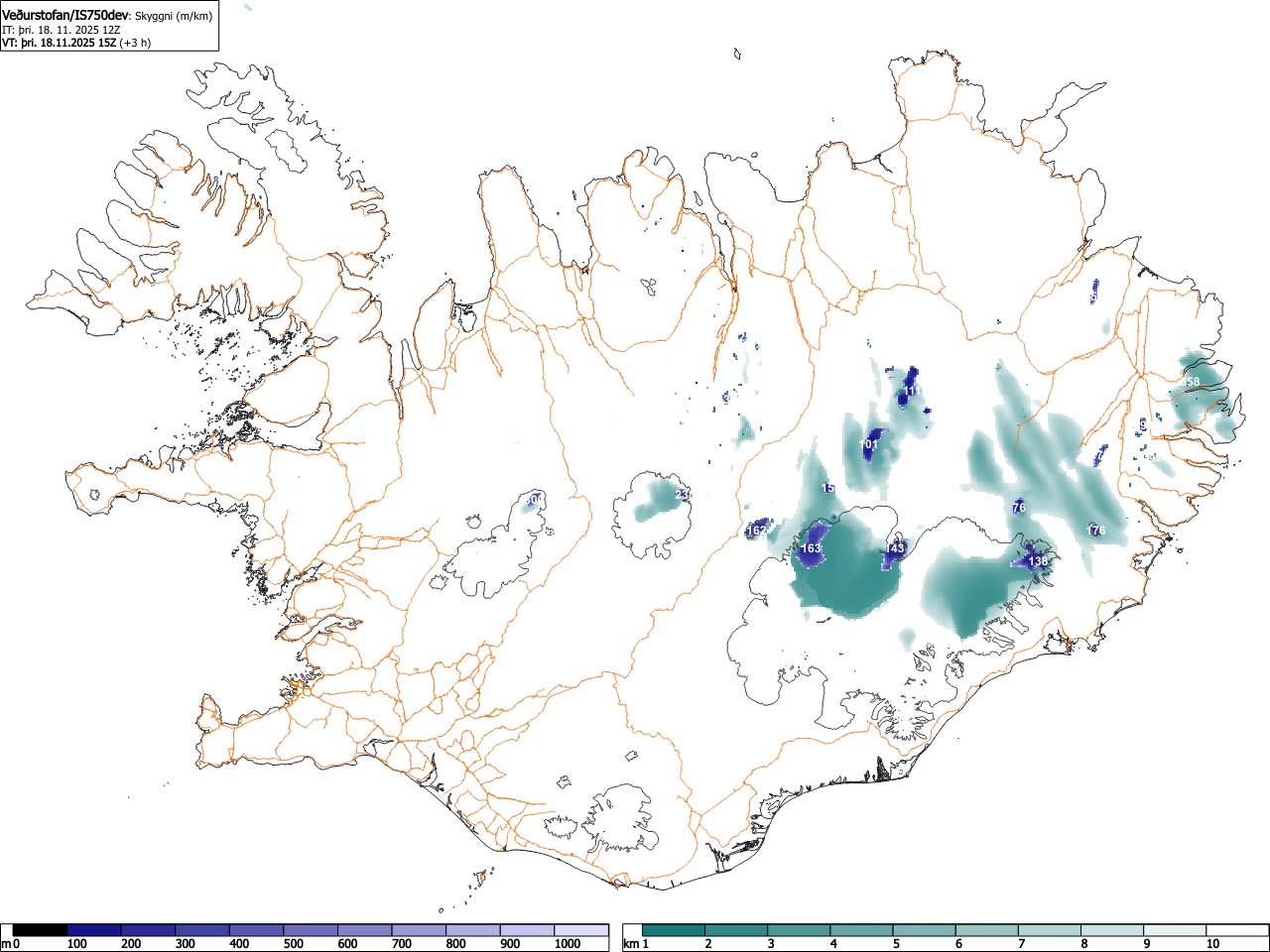
Task: Click the 176 visibility value on the map
Action: 1095,531
